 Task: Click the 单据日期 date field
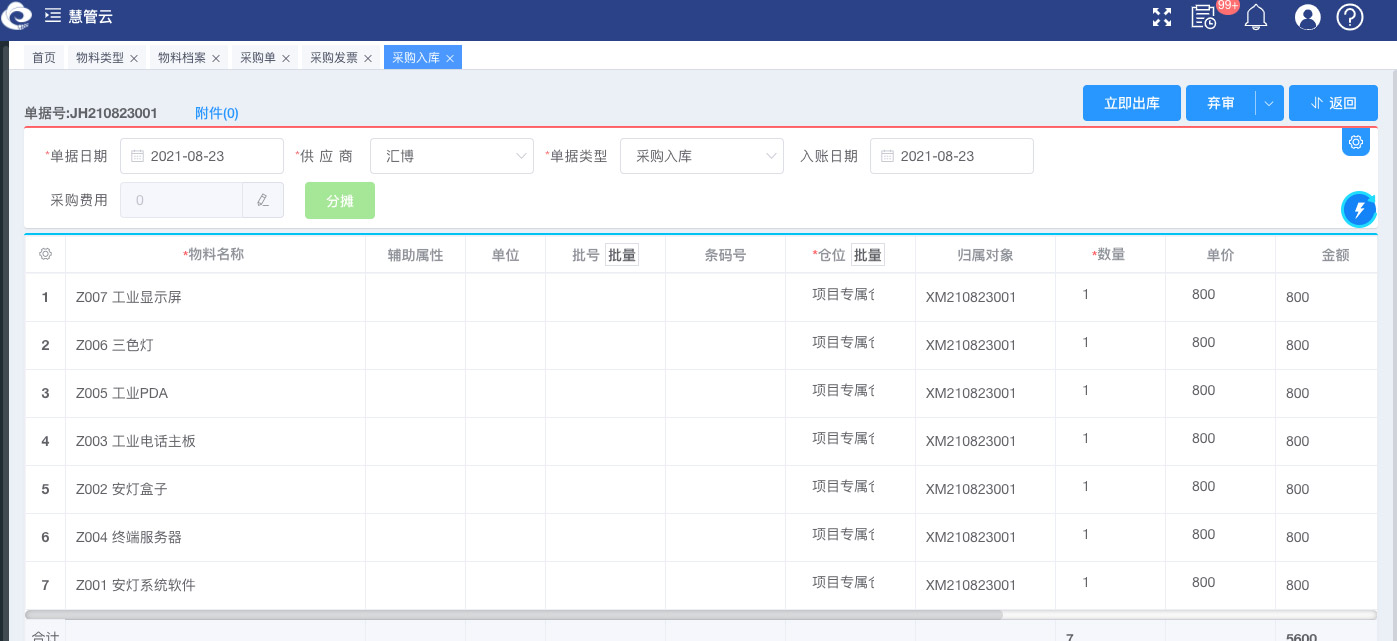pyautogui.click(x=202, y=156)
